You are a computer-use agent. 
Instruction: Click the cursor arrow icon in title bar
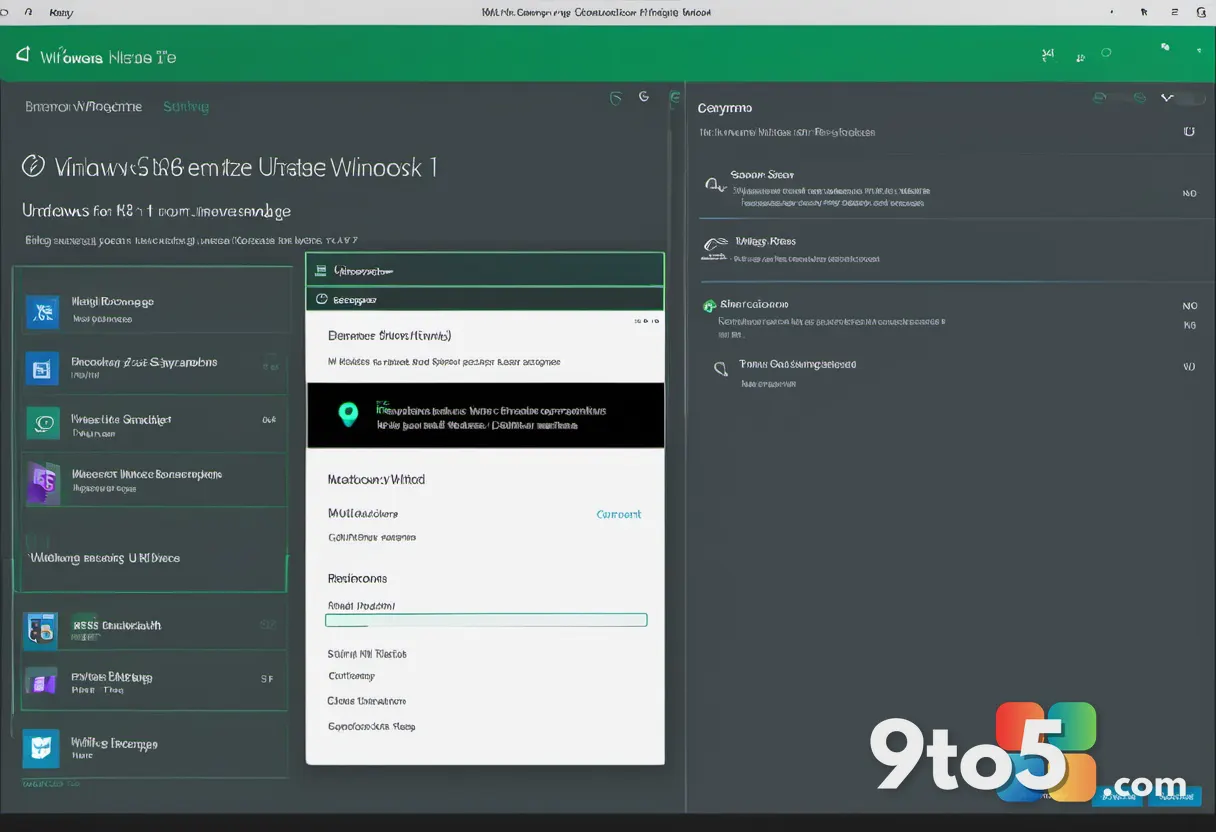point(1144,13)
